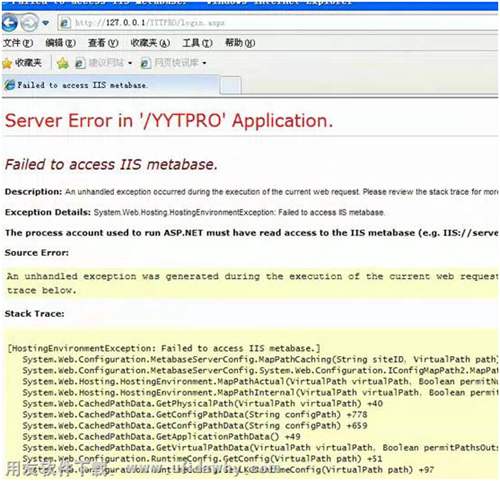Click the browser Forward arrow button

click(x=29, y=23)
